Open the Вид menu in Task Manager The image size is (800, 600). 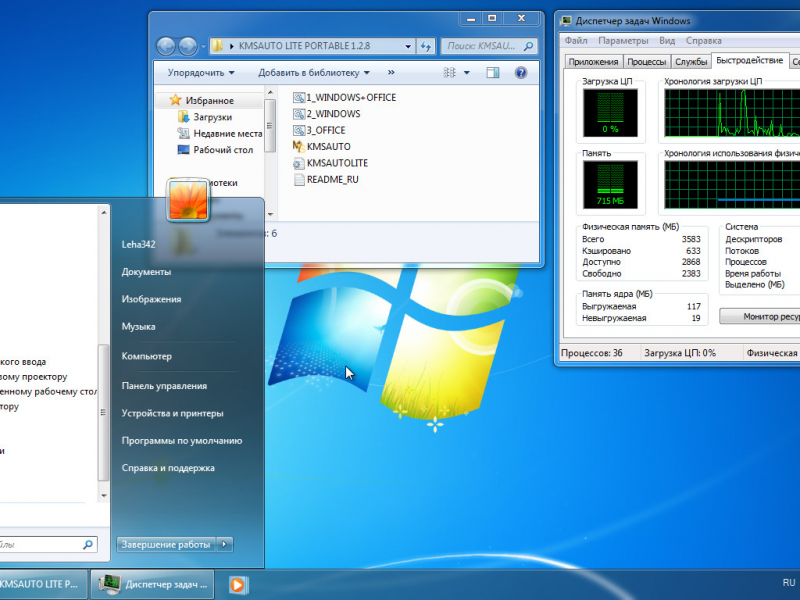coord(667,41)
